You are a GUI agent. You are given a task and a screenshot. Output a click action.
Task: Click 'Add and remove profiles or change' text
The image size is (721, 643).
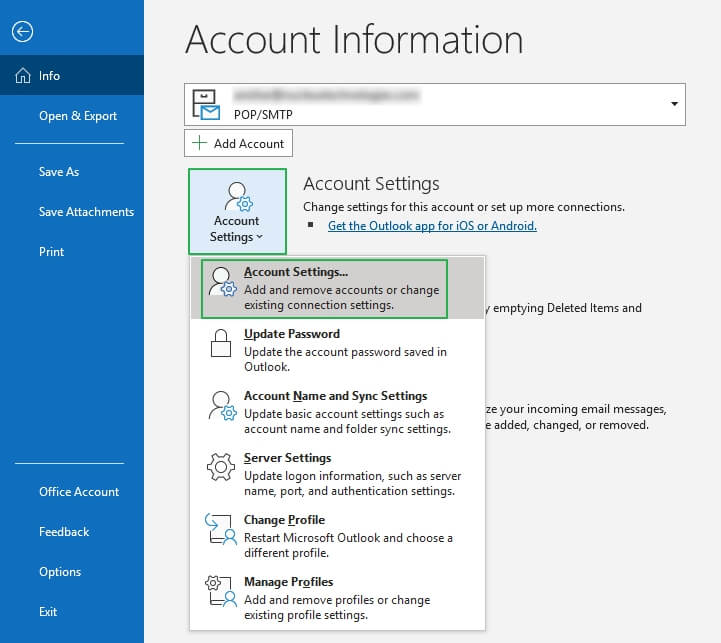337,600
